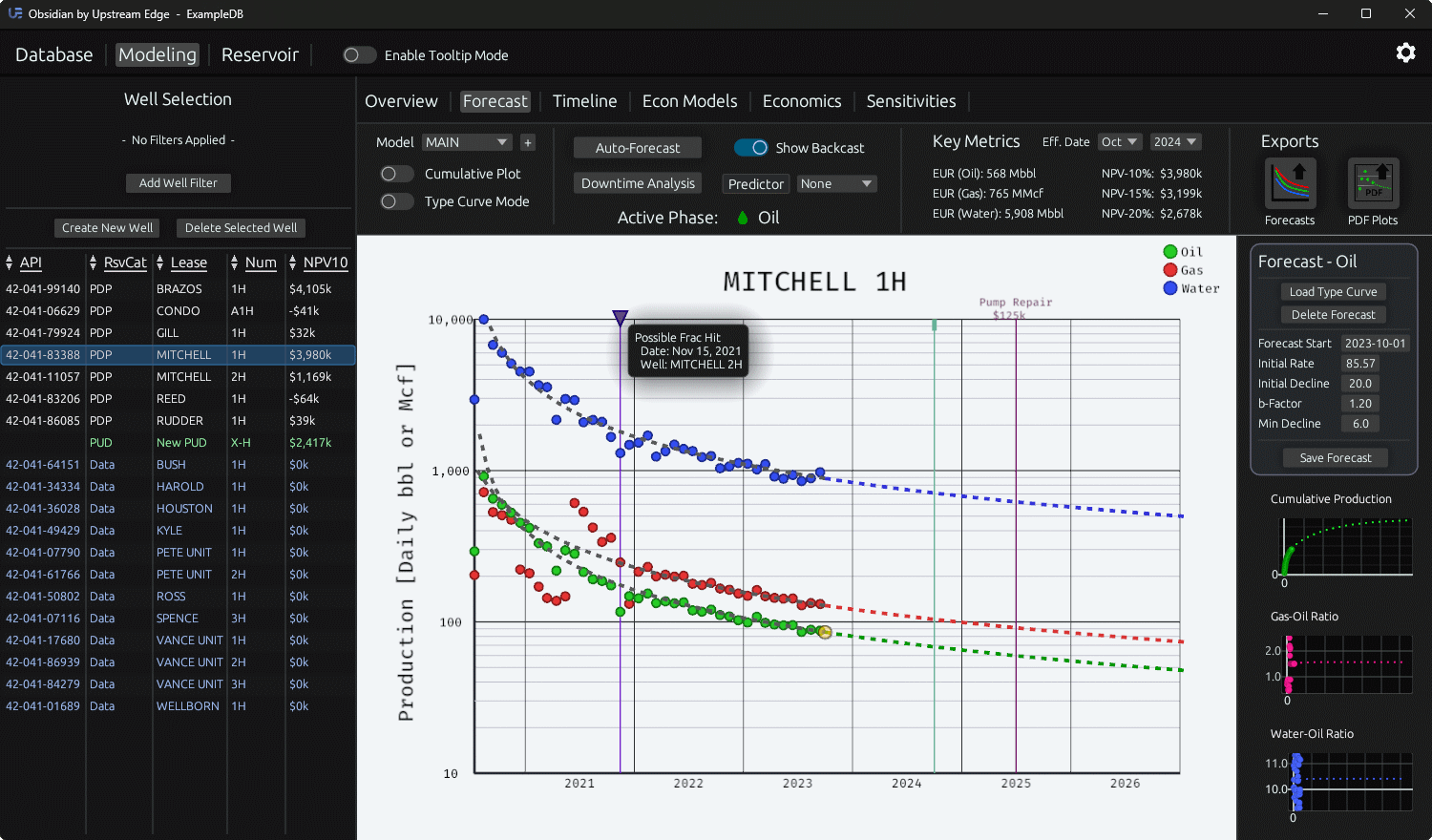This screenshot has width=1432, height=840.
Task: Open the Model MAIN dropdown
Action: (466, 141)
